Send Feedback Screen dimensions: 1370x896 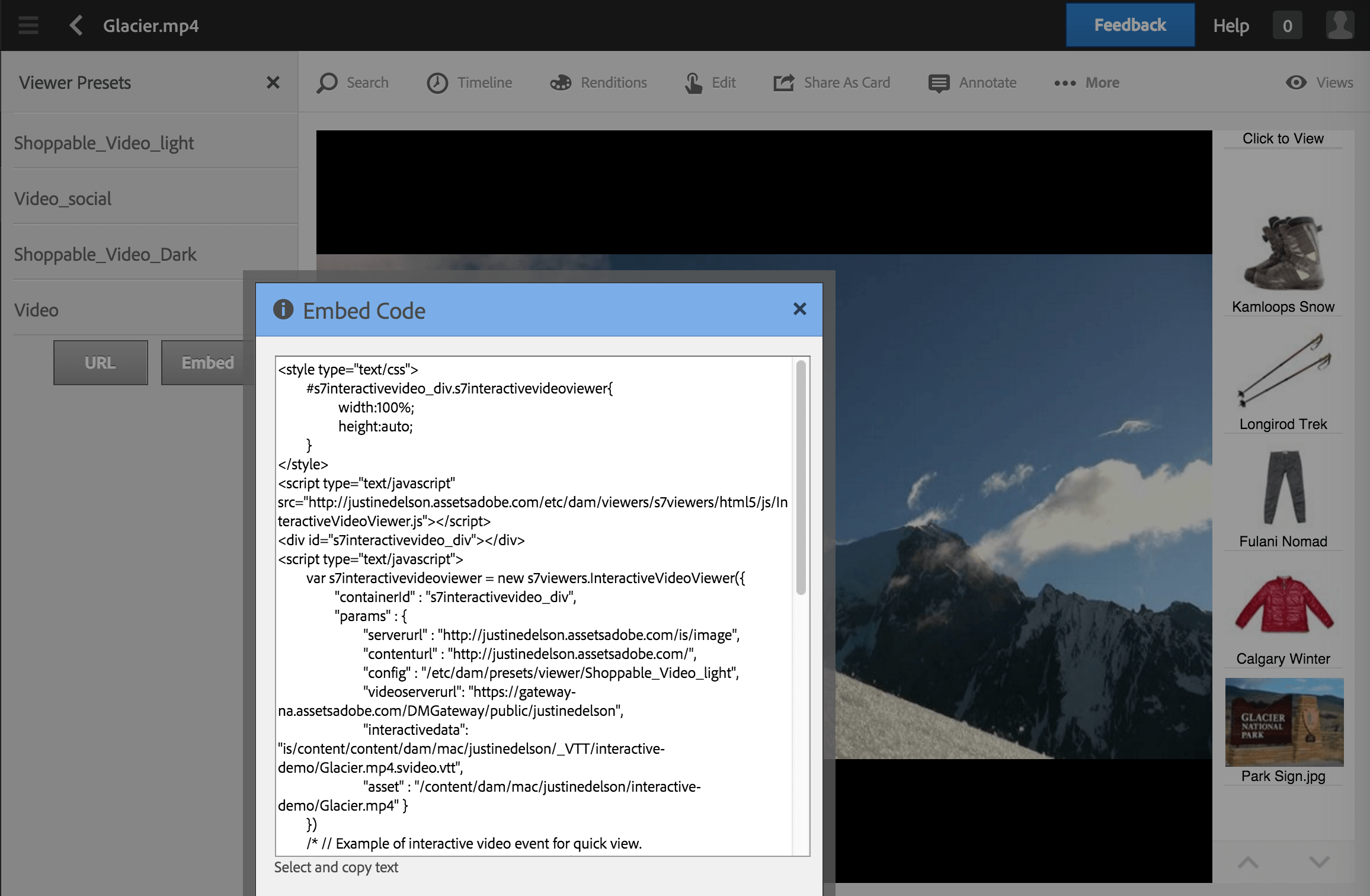(x=1129, y=24)
